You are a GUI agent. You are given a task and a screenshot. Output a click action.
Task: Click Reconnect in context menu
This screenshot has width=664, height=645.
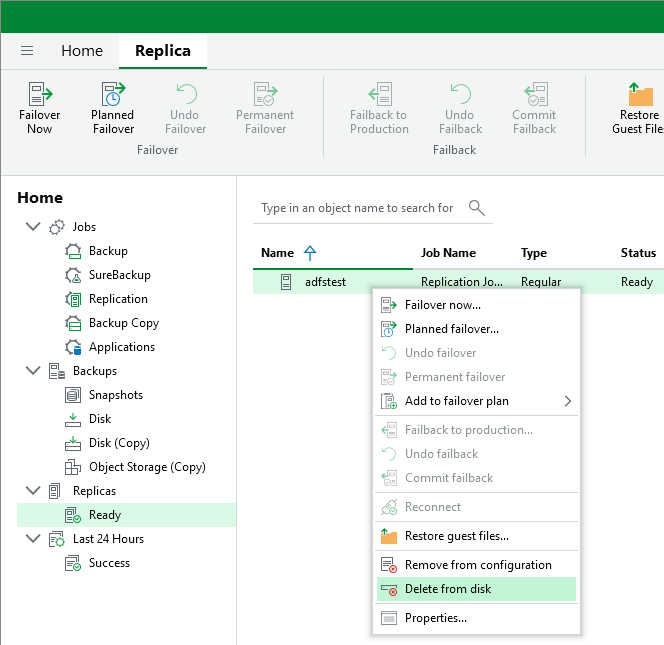476,507
